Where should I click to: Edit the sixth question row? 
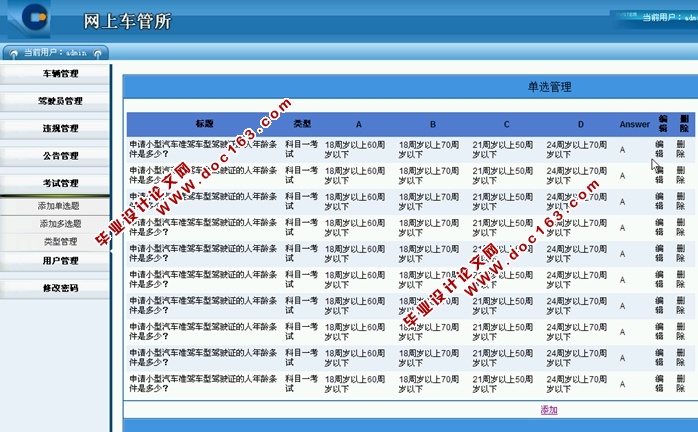coord(659,279)
